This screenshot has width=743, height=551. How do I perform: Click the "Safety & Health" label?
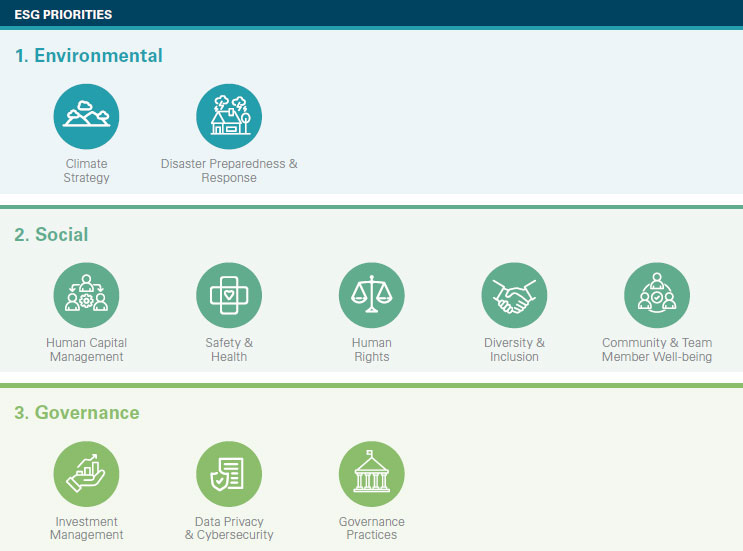(x=229, y=350)
